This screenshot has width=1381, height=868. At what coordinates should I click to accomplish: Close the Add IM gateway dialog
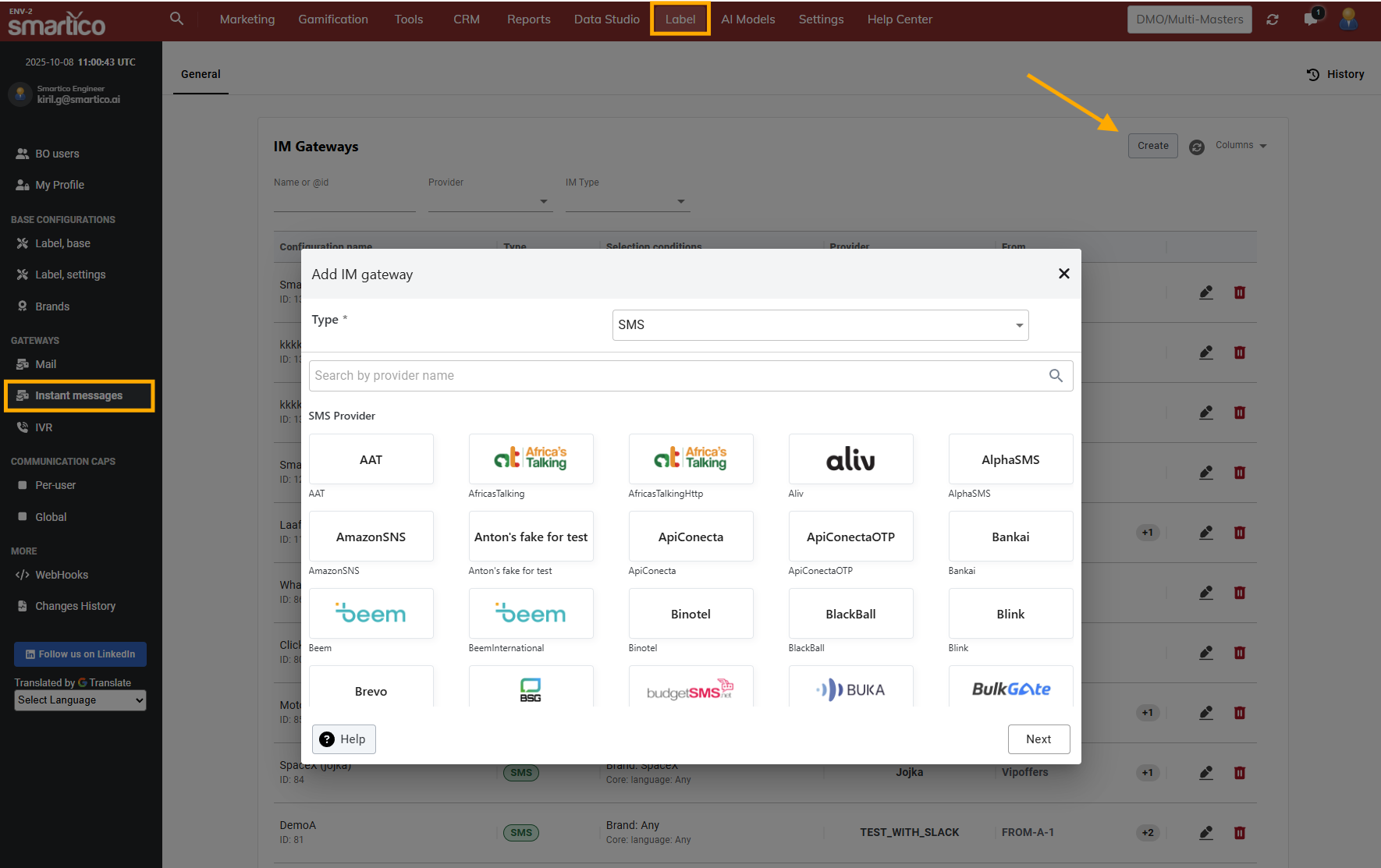point(1063,274)
